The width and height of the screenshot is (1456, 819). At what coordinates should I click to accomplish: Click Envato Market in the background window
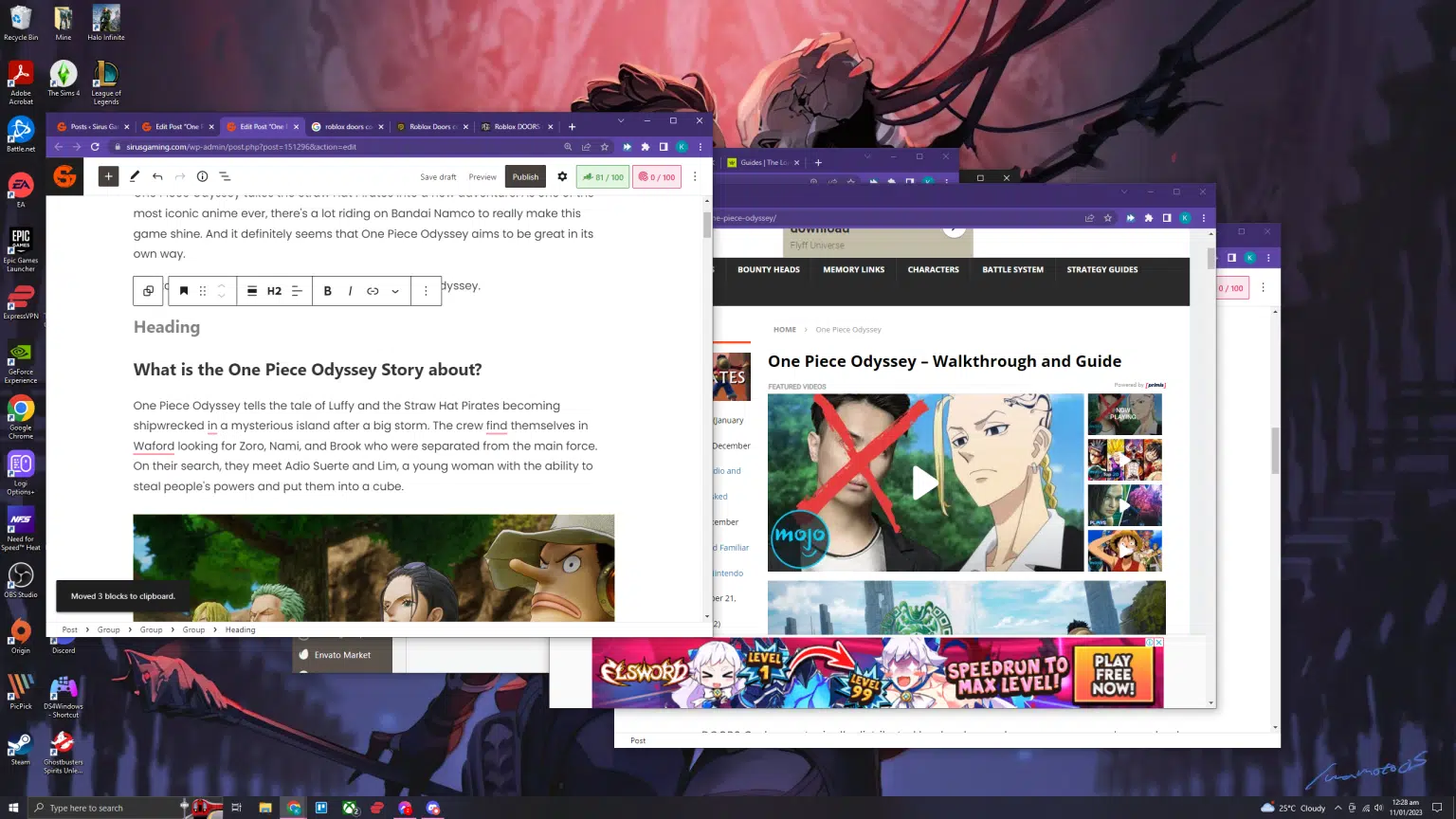[342, 655]
